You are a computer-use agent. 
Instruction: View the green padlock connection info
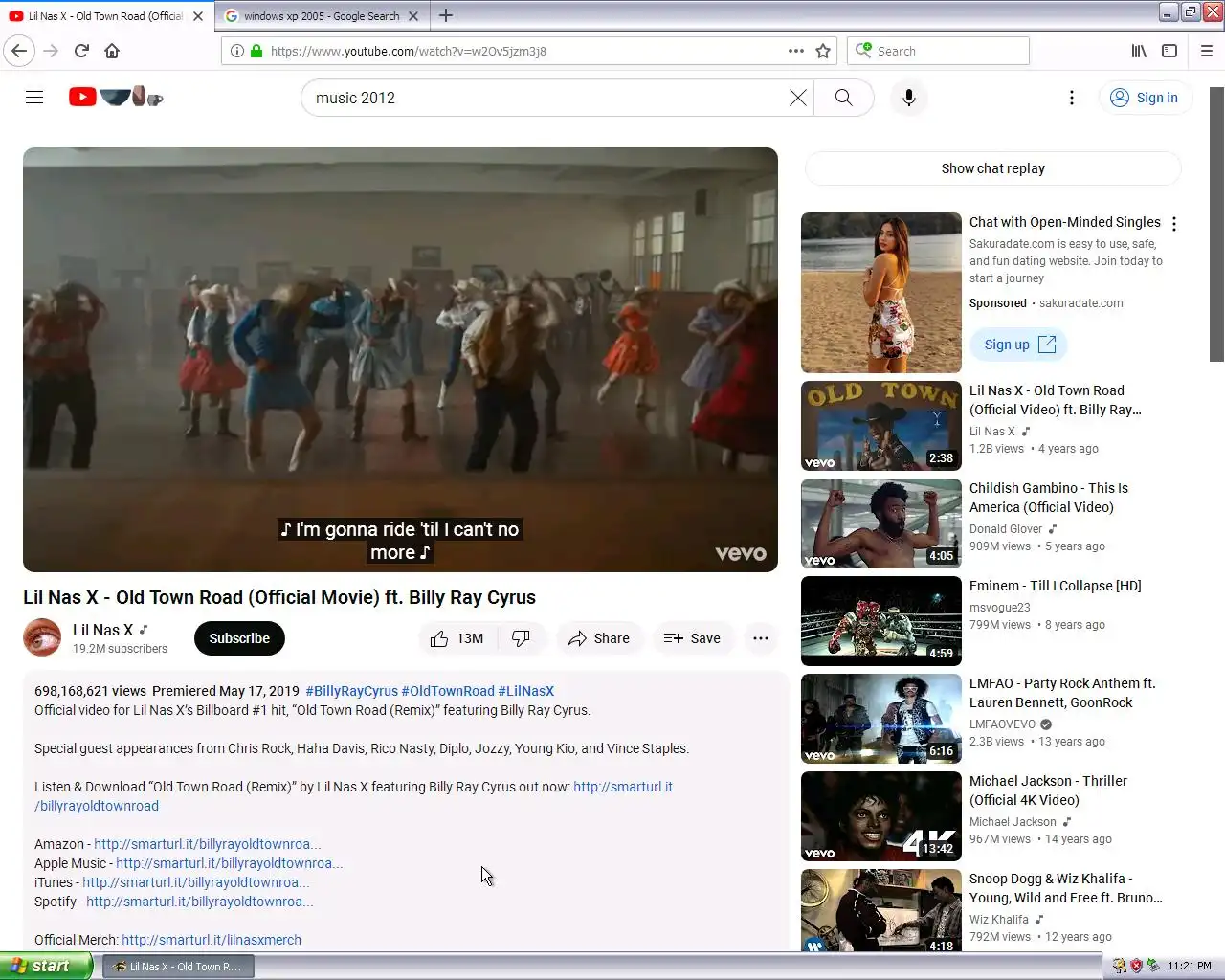(256, 51)
